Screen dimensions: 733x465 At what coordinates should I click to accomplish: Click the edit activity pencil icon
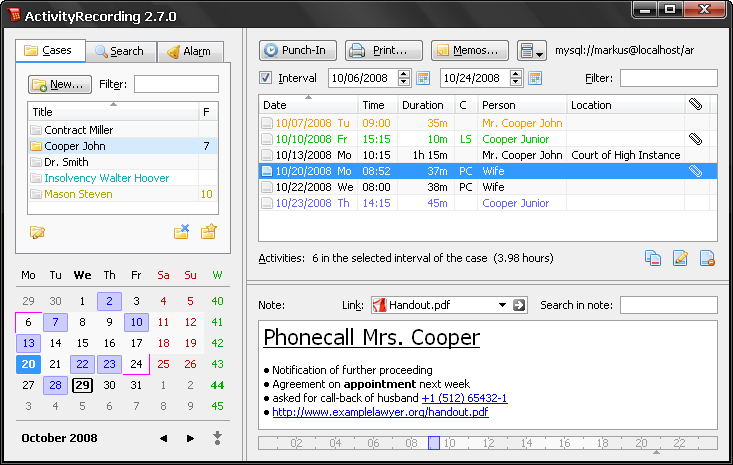(x=680, y=258)
